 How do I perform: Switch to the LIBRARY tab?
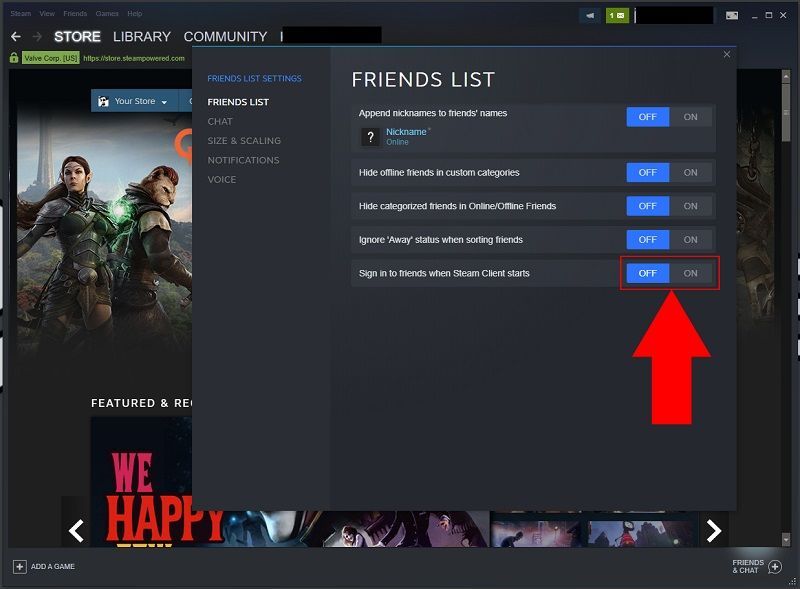coord(142,37)
